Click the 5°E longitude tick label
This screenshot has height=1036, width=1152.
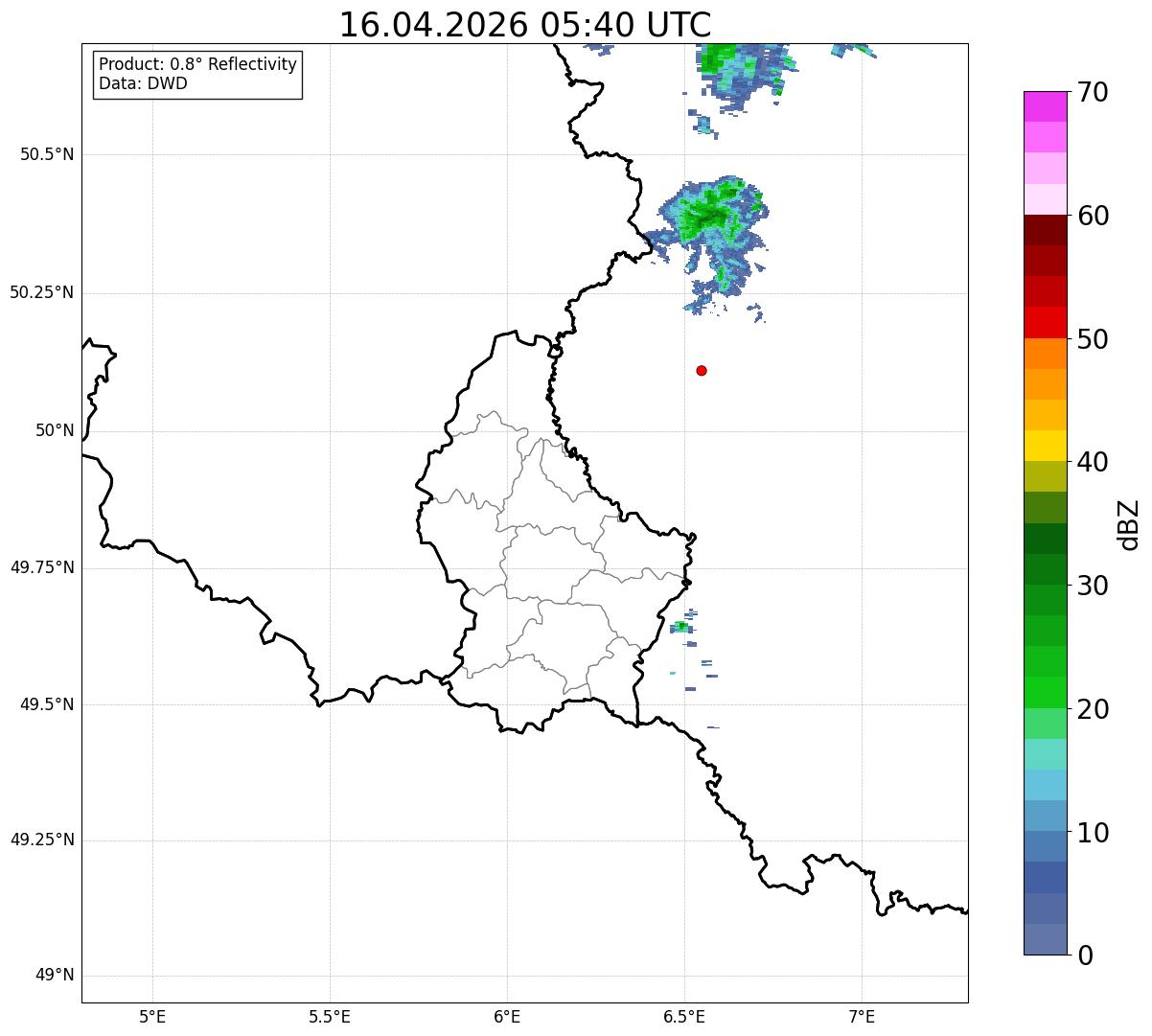[x=152, y=1016]
